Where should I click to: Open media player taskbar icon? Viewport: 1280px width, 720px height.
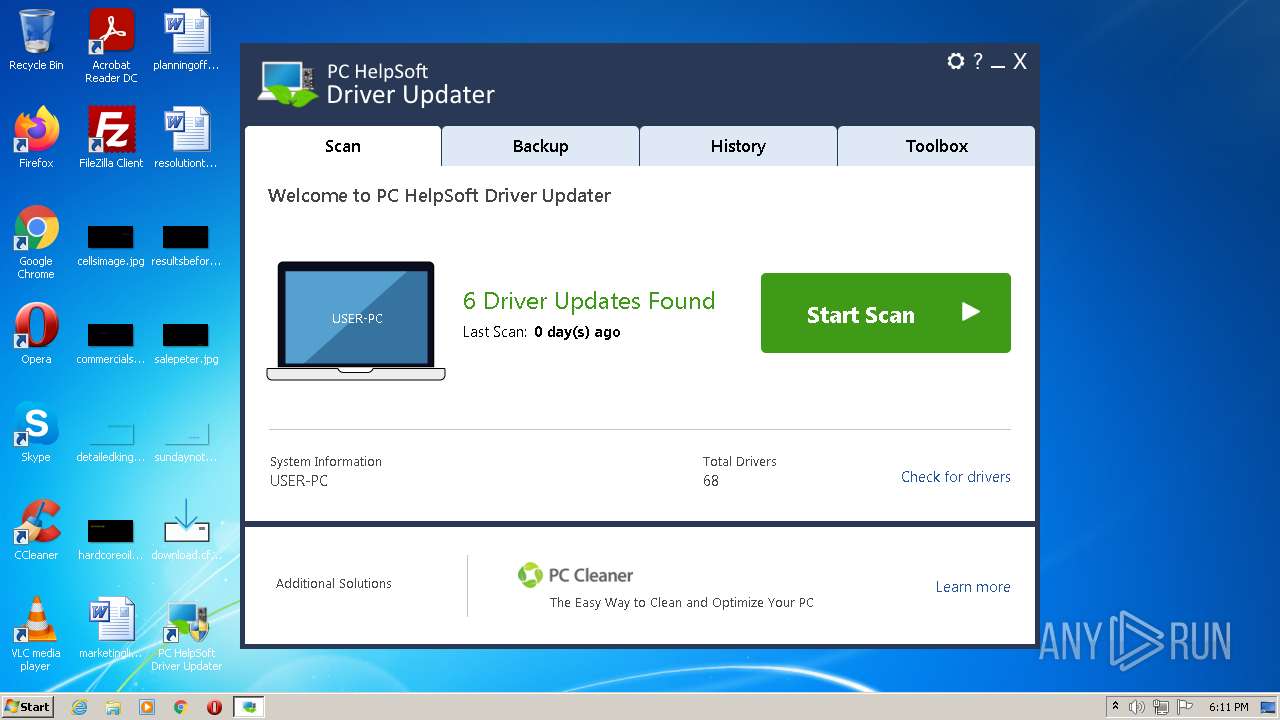[147, 707]
